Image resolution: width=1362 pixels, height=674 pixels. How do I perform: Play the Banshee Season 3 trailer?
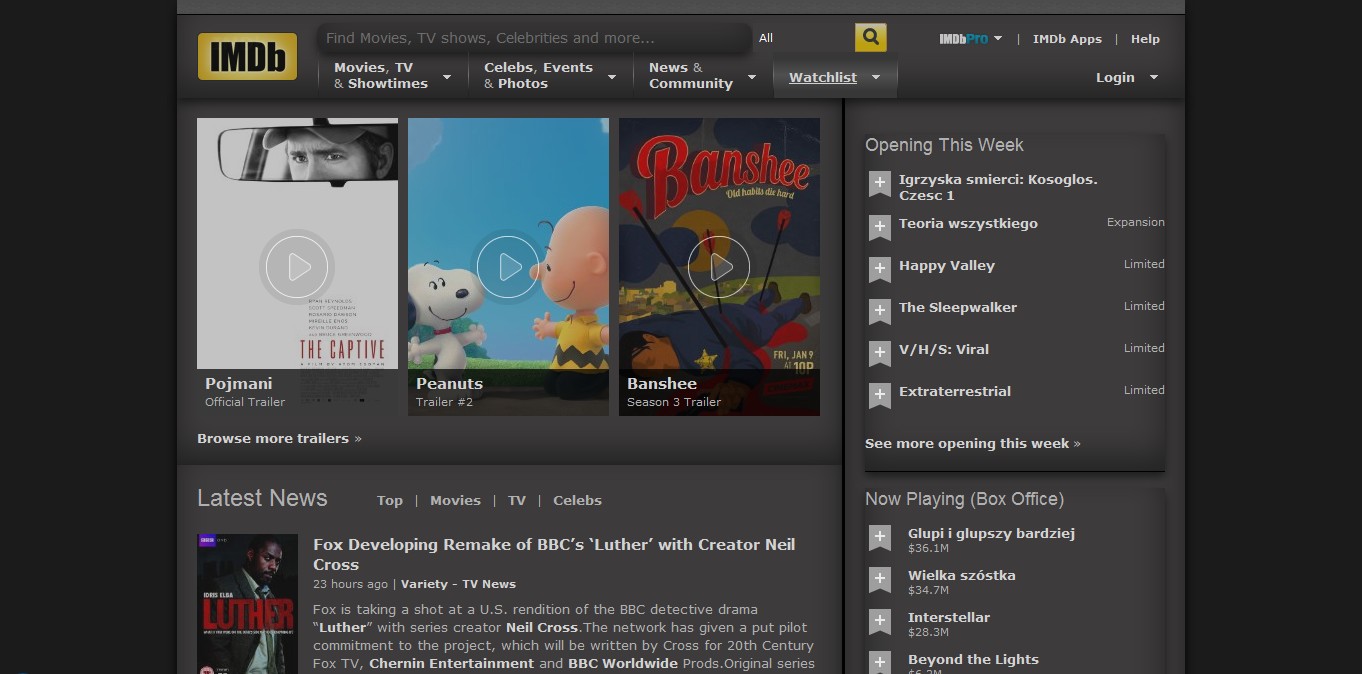[x=719, y=267]
